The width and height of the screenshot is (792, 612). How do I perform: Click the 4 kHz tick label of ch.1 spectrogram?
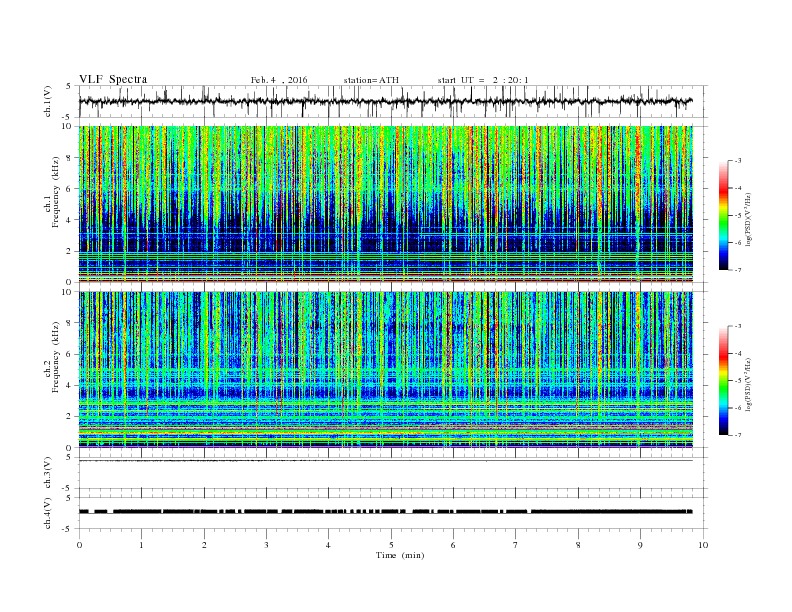[70, 220]
